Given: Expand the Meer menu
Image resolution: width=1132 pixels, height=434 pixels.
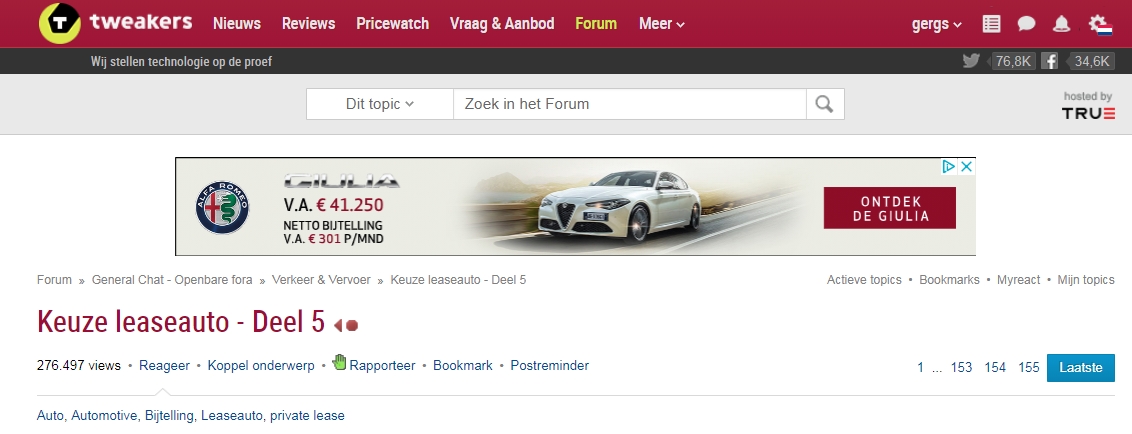Looking at the screenshot, I should click(x=661, y=24).
